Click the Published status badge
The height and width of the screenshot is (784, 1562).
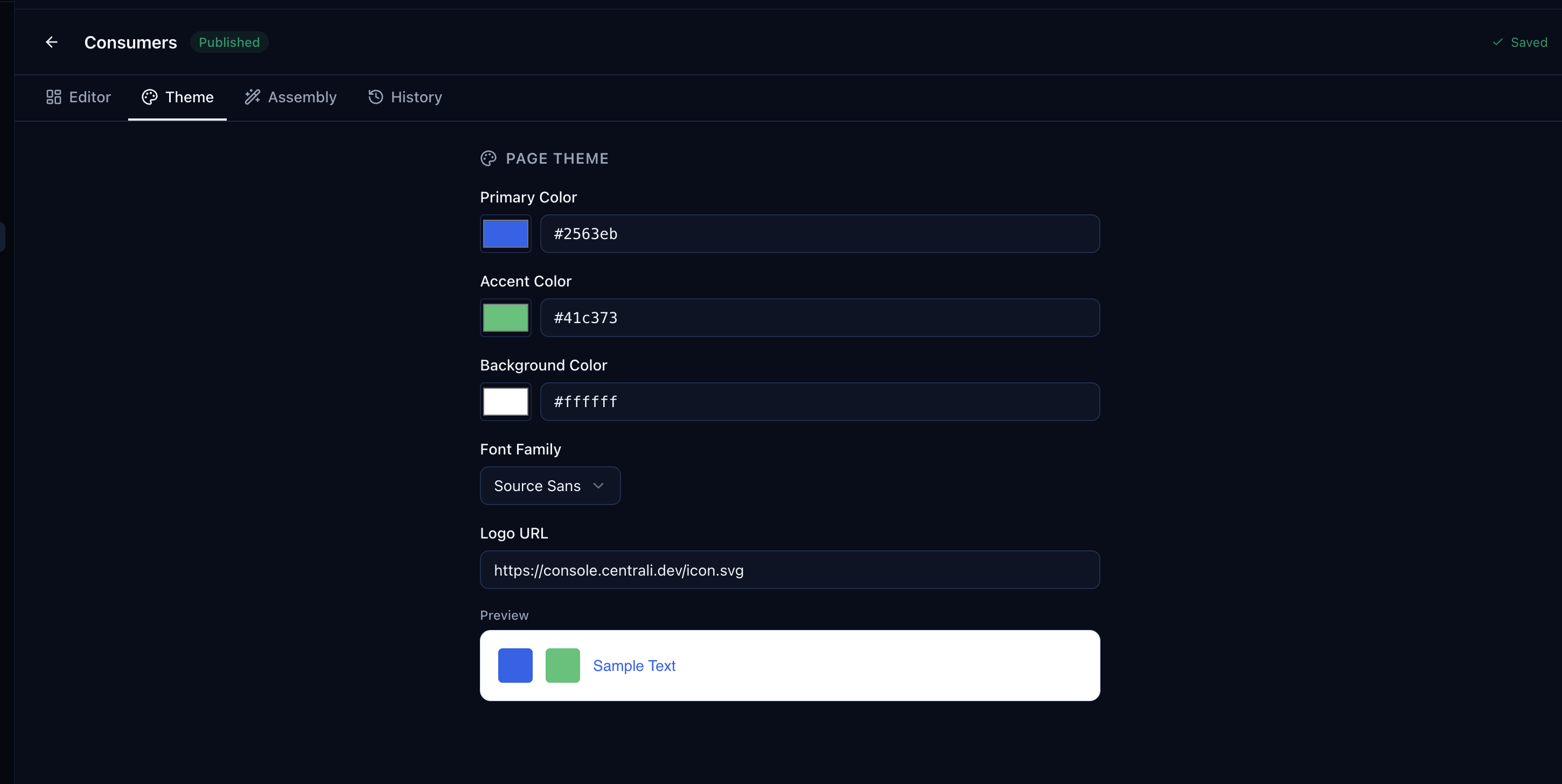[228, 42]
